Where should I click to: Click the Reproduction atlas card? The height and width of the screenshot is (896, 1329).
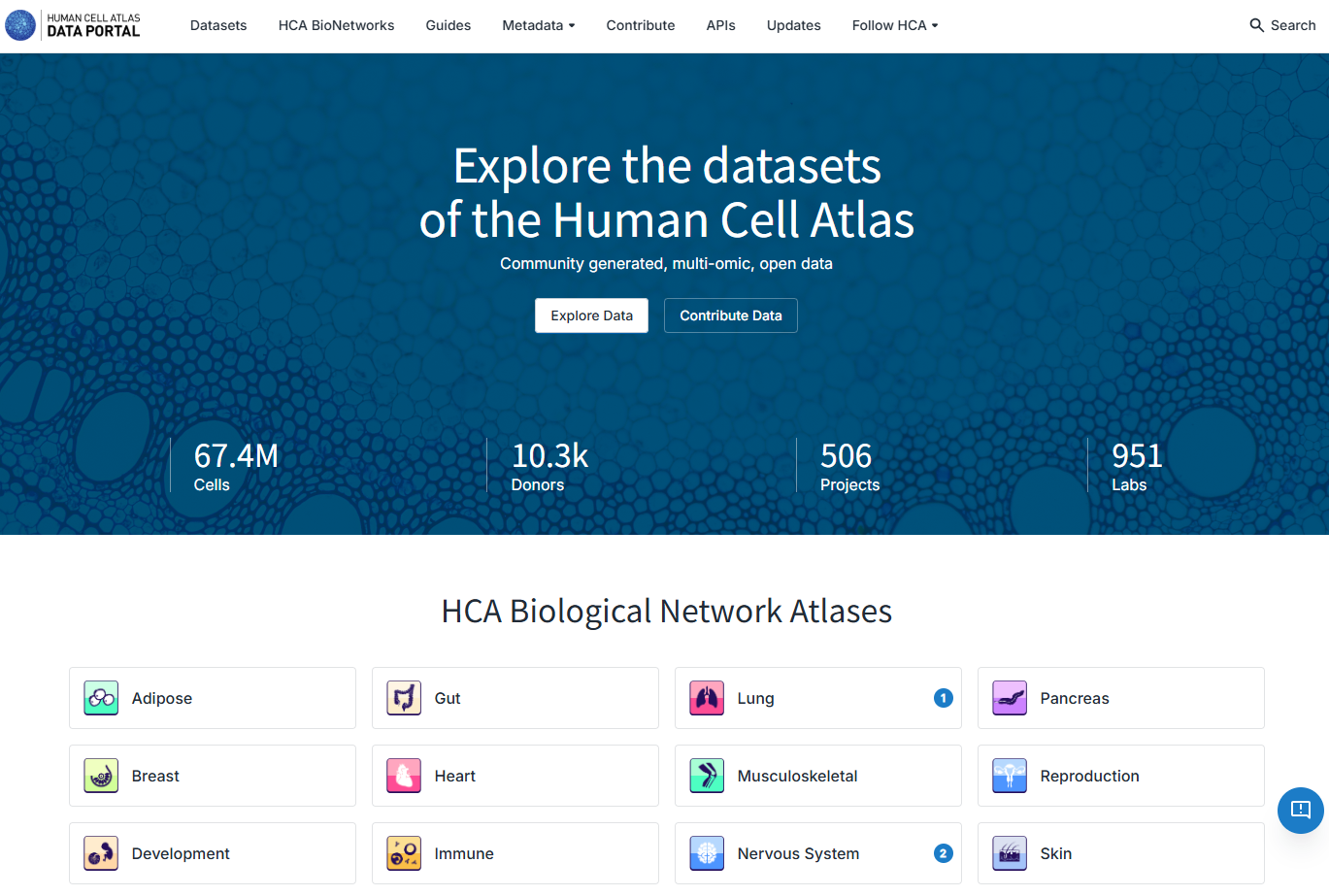[1120, 776]
